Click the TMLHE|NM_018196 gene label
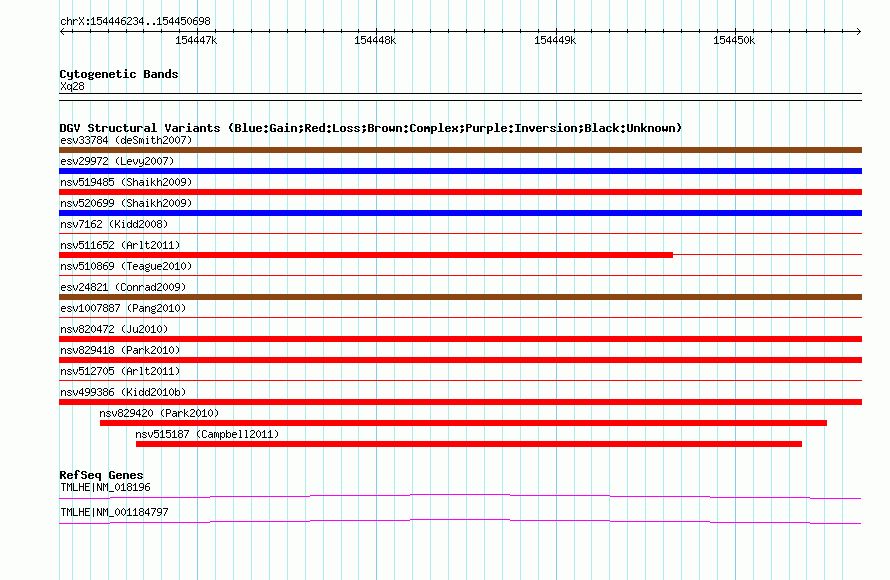This screenshot has height=580, width=890. (105, 487)
